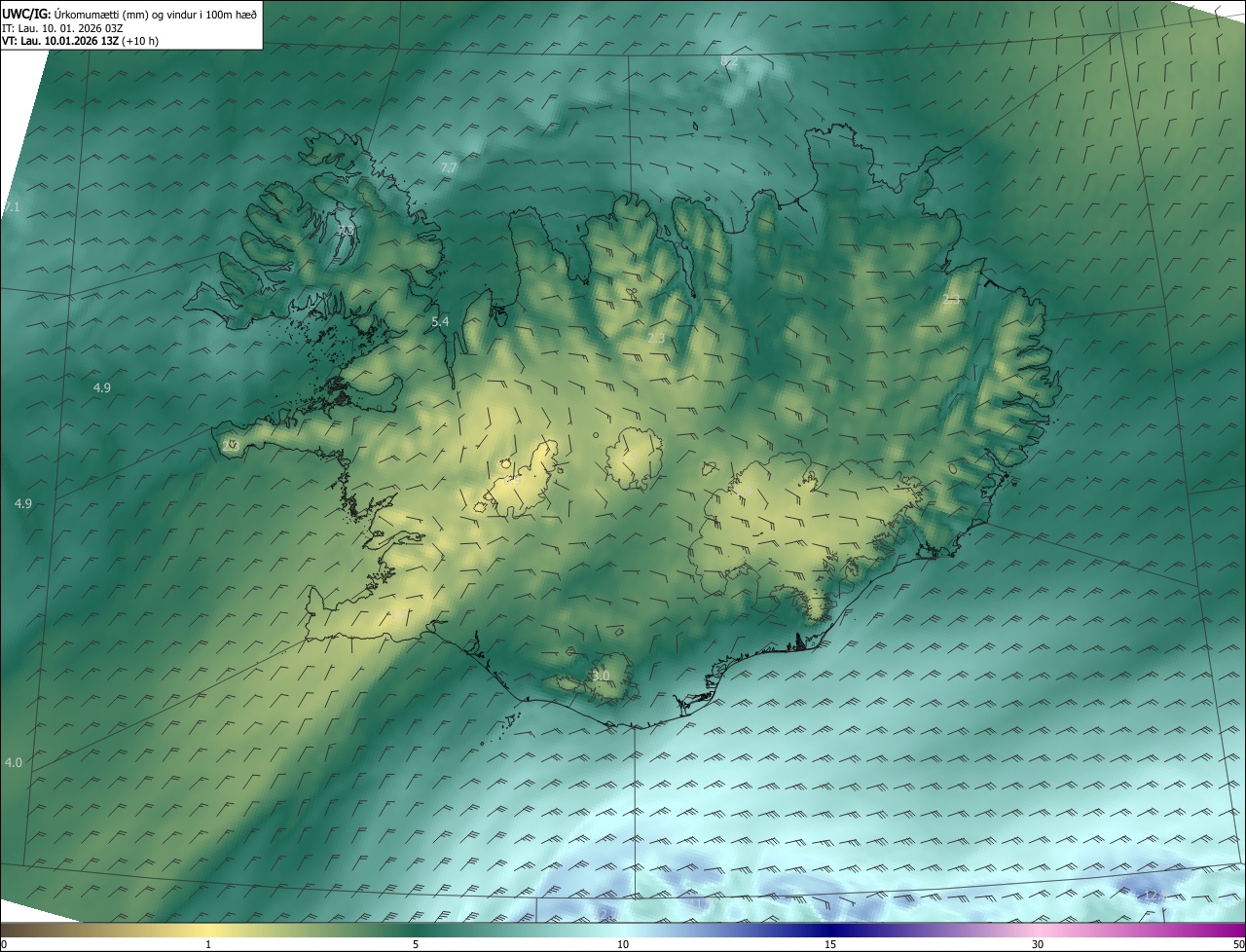Screen dimensions: 1246x952
Task: Click the "IT: Lau. 10. 01. 2026 03Z" line
Action: 62,27
